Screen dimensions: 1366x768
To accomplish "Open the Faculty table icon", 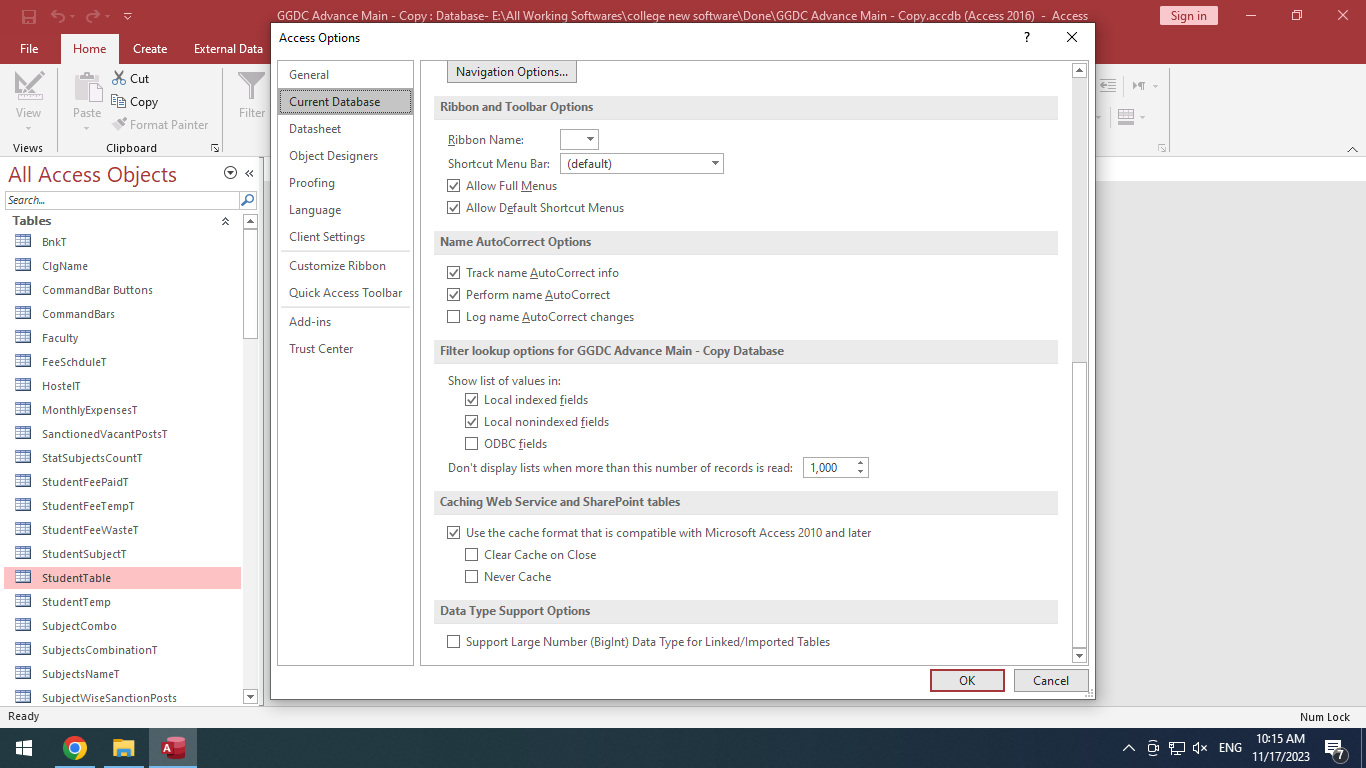I will [23, 337].
